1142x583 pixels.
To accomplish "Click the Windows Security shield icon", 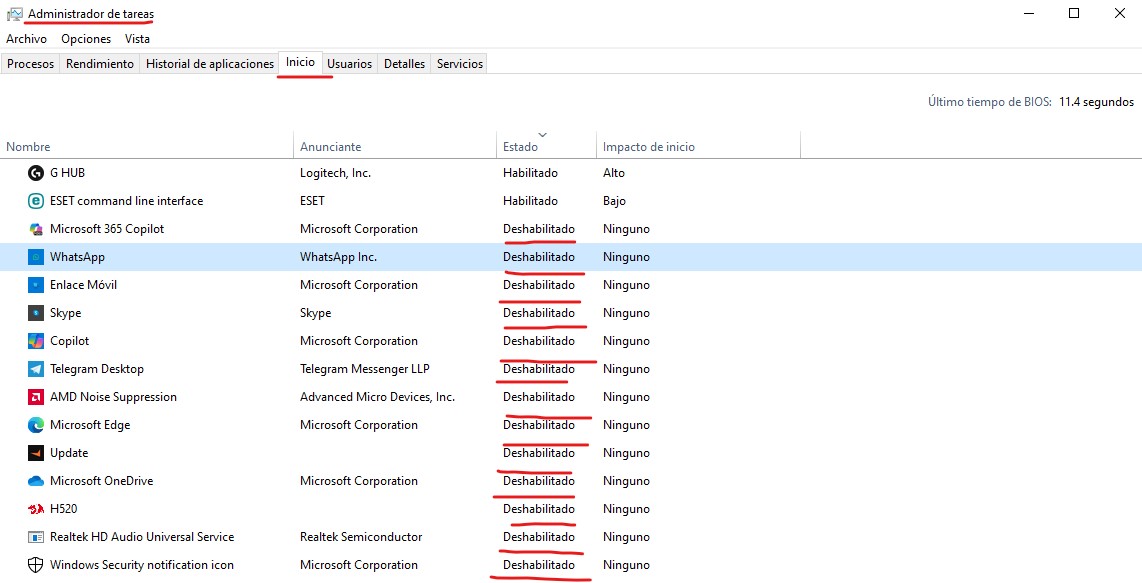I will 36,565.
